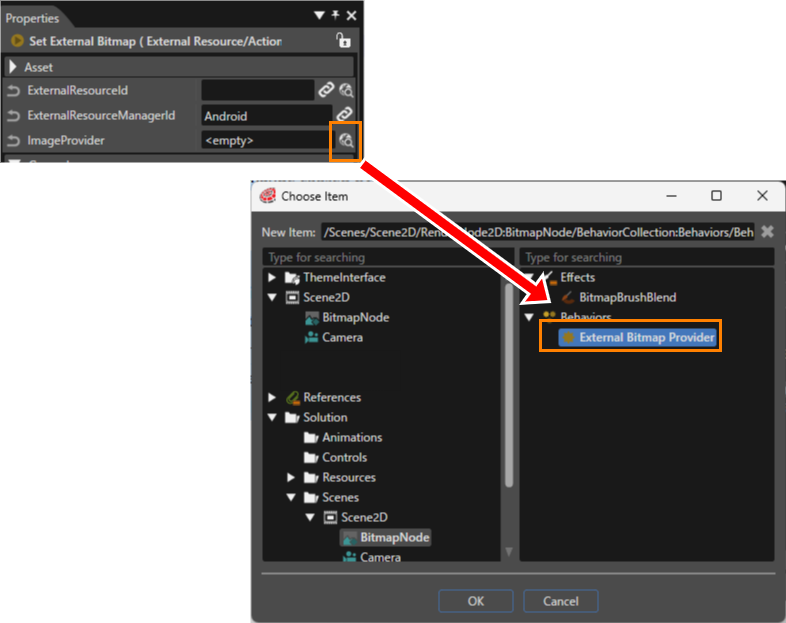786x623 pixels.
Task: Select BitmapBrushBlend effect item
Action: [x=627, y=297]
